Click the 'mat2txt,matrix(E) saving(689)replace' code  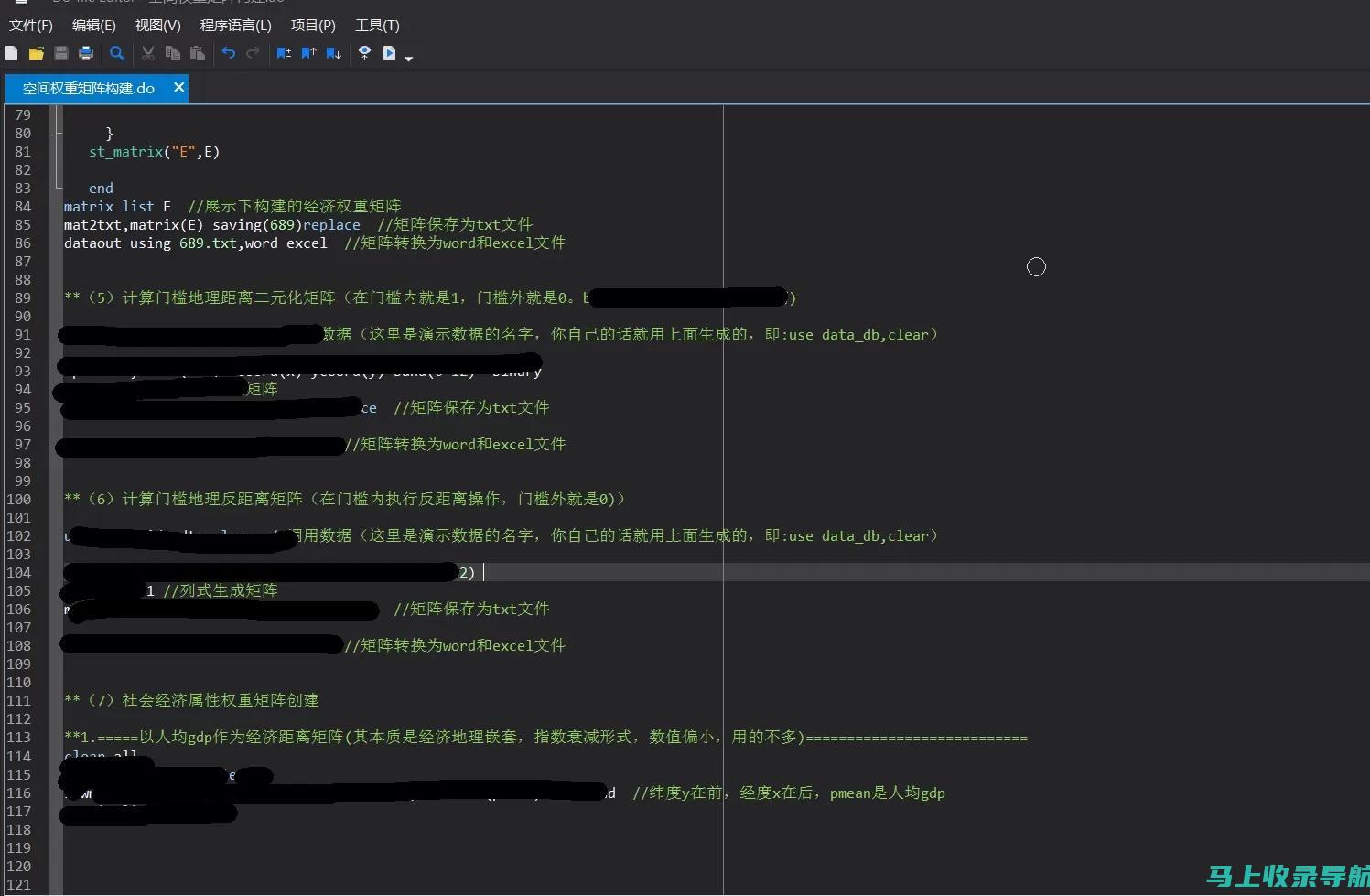211,224
